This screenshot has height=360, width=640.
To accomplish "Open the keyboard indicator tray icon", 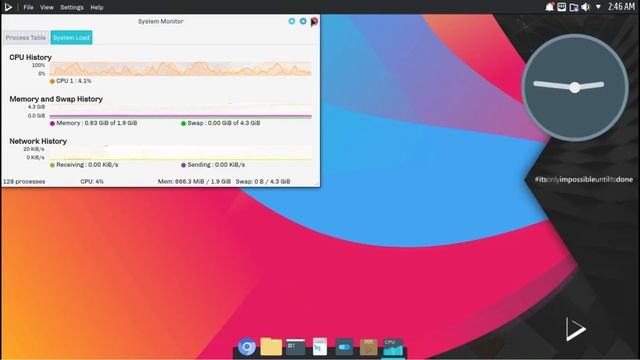I will (x=562, y=7).
